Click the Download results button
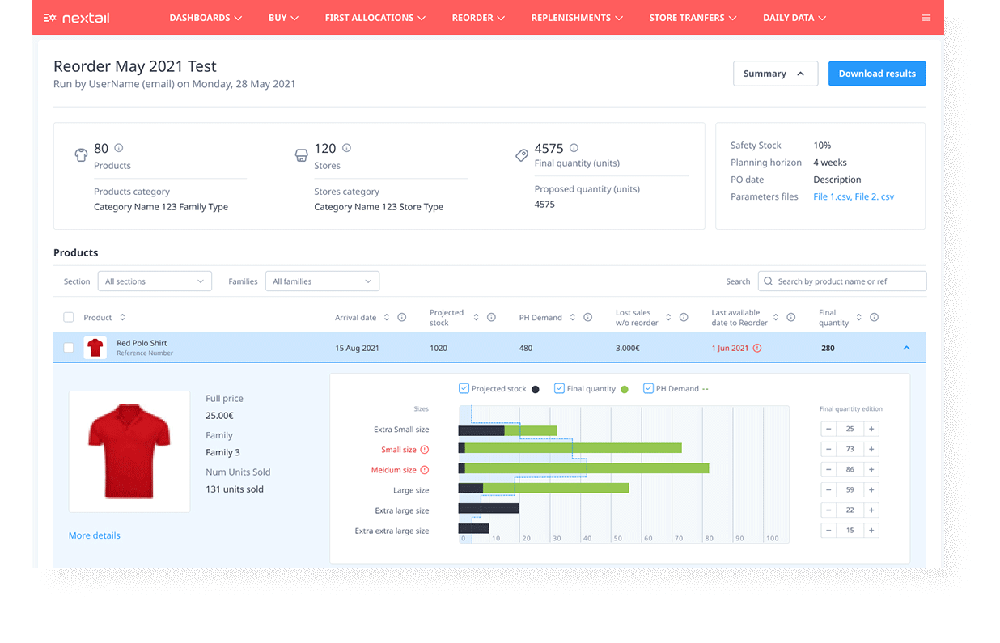 (877, 73)
